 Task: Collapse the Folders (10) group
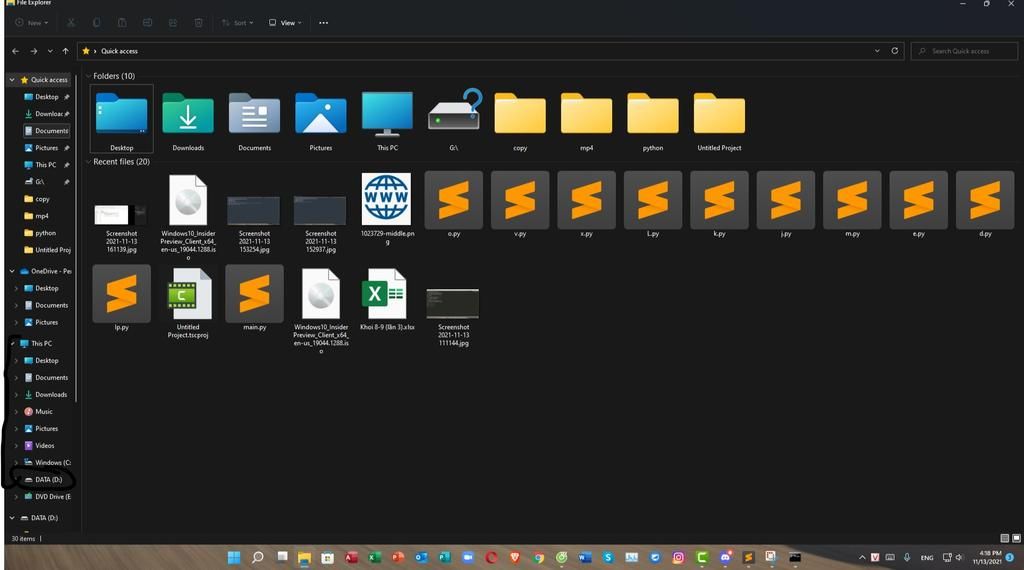click(88, 76)
